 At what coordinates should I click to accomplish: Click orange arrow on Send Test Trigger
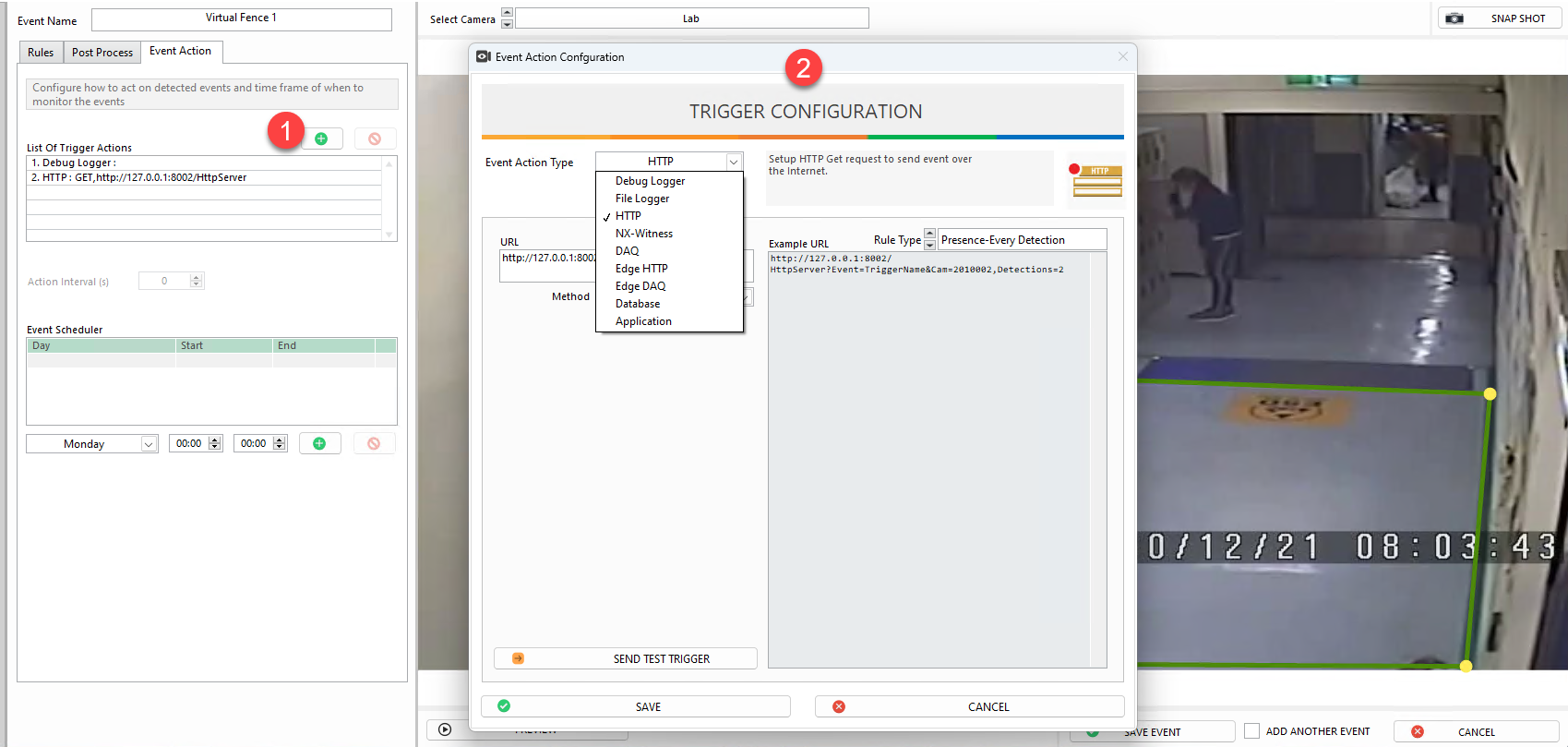[518, 658]
